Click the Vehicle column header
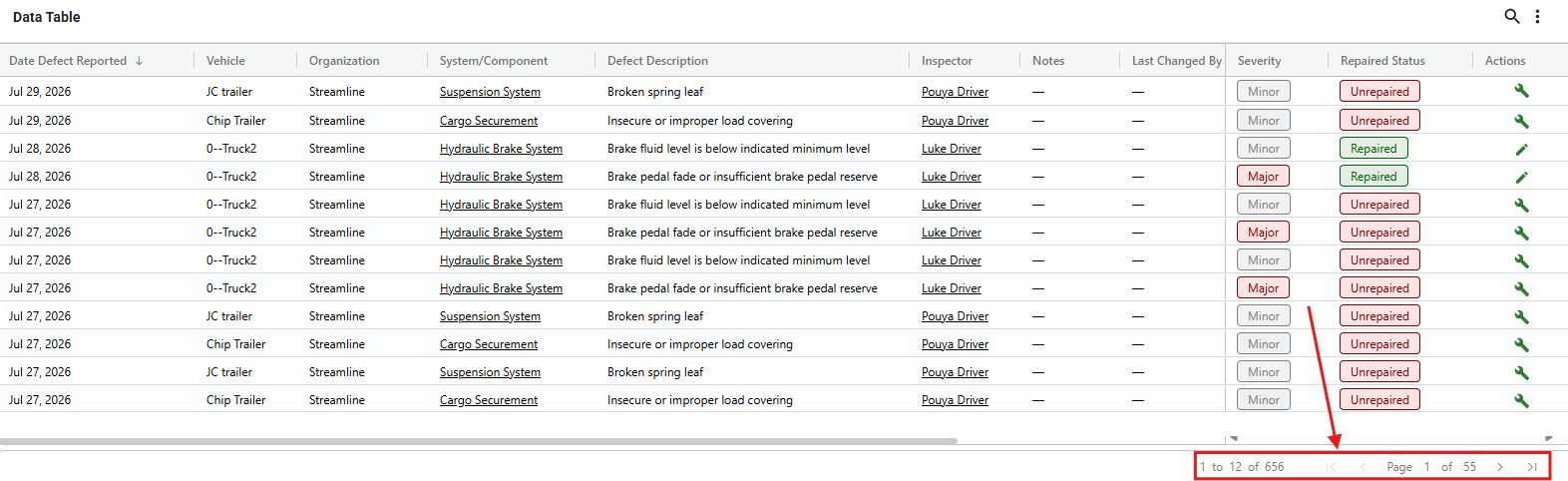This screenshot has width=1568, height=481. 225,61
